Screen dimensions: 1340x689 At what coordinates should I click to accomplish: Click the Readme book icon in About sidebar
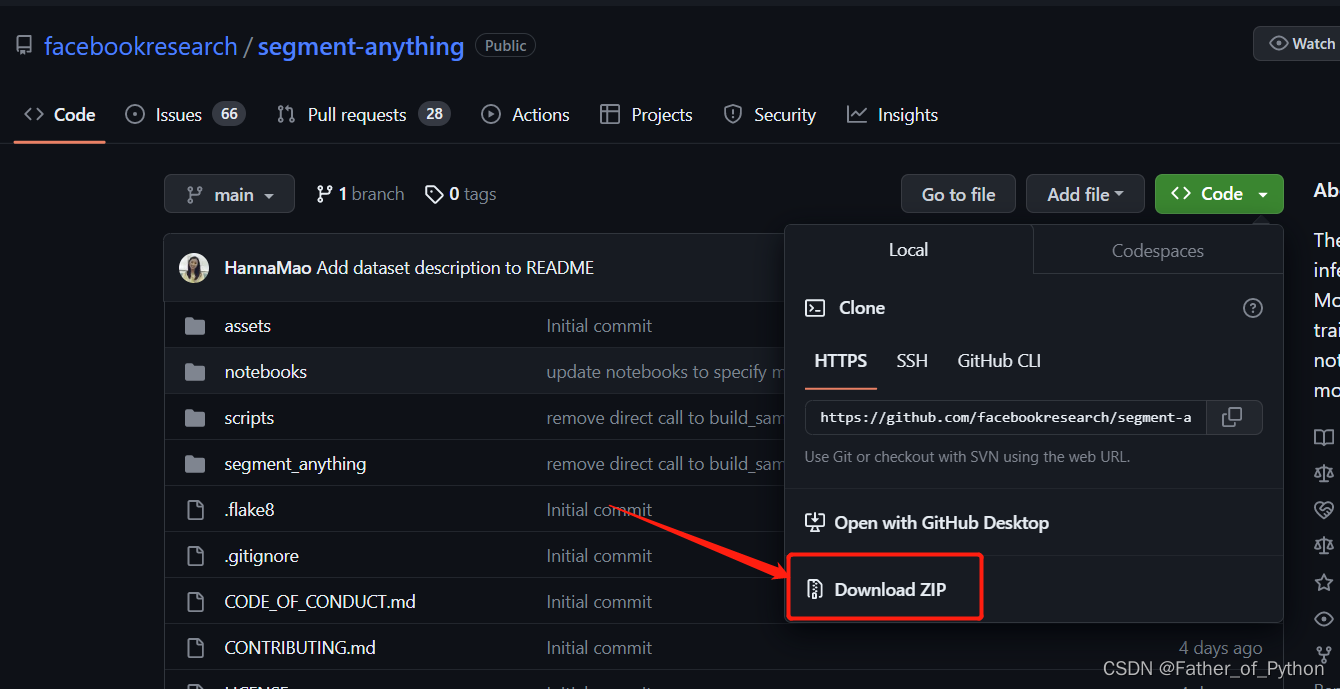tap(1324, 437)
